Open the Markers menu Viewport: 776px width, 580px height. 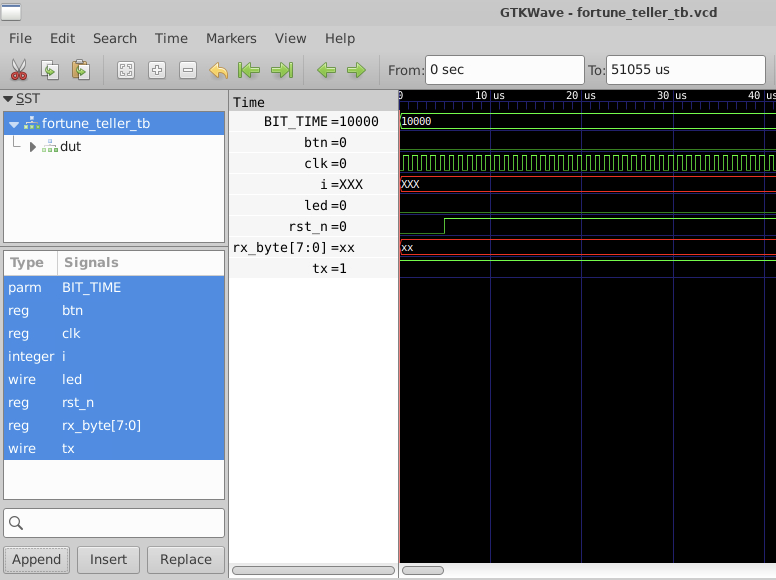point(231,38)
